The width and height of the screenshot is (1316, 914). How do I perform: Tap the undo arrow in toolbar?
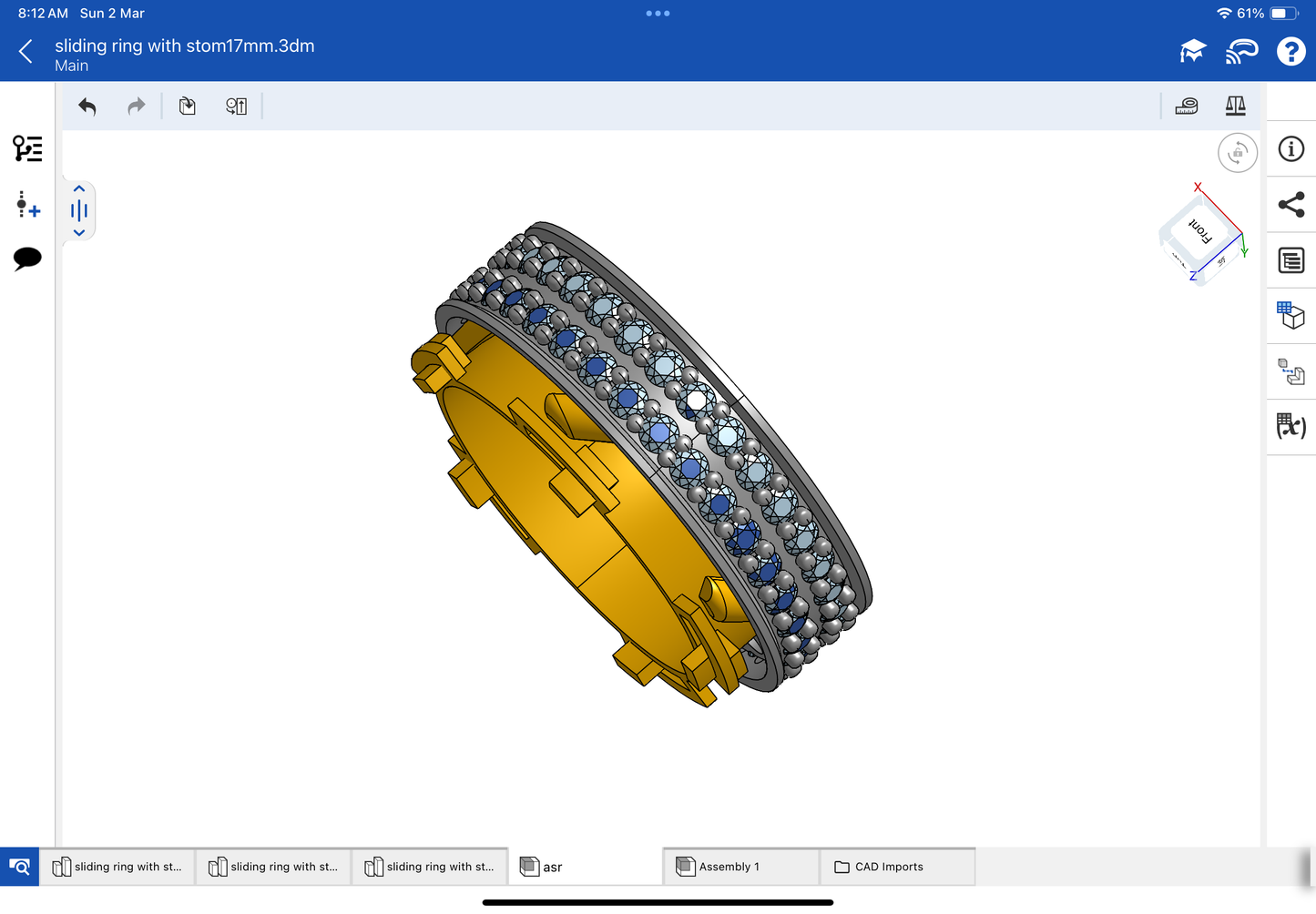pyautogui.click(x=87, y=107)
